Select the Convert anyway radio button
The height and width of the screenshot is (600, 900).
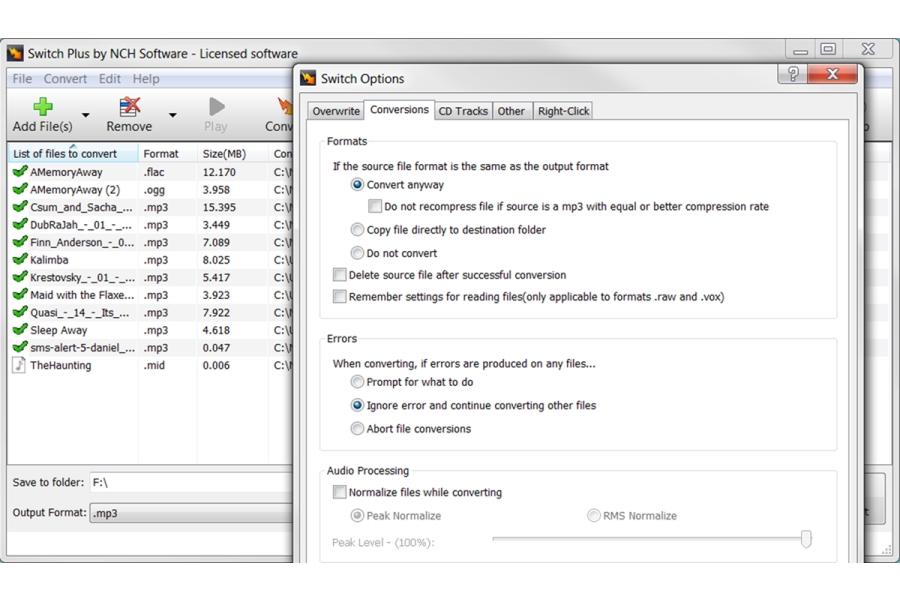coord(357,184)
